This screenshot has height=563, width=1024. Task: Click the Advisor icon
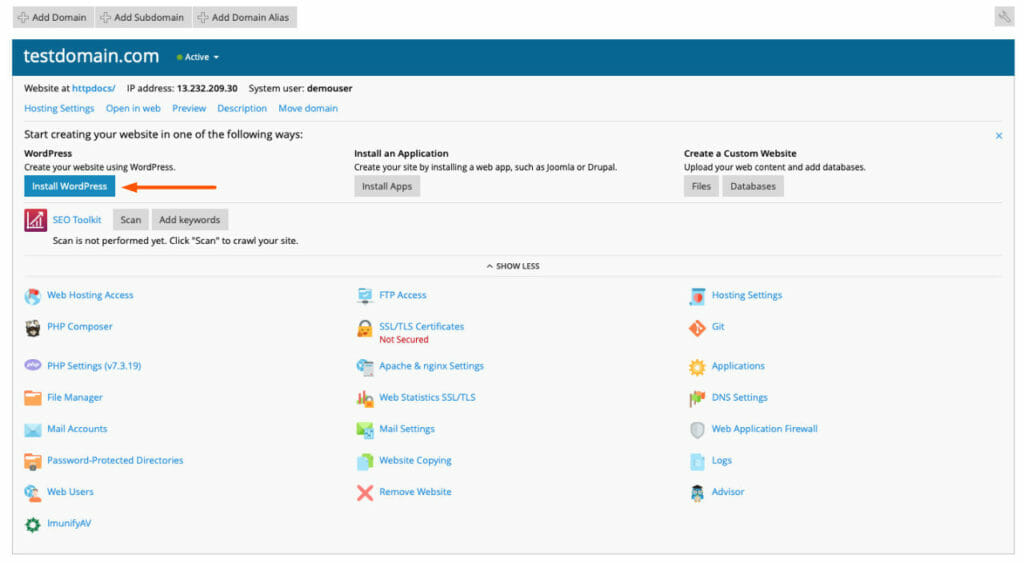click(x=697, y=492)
